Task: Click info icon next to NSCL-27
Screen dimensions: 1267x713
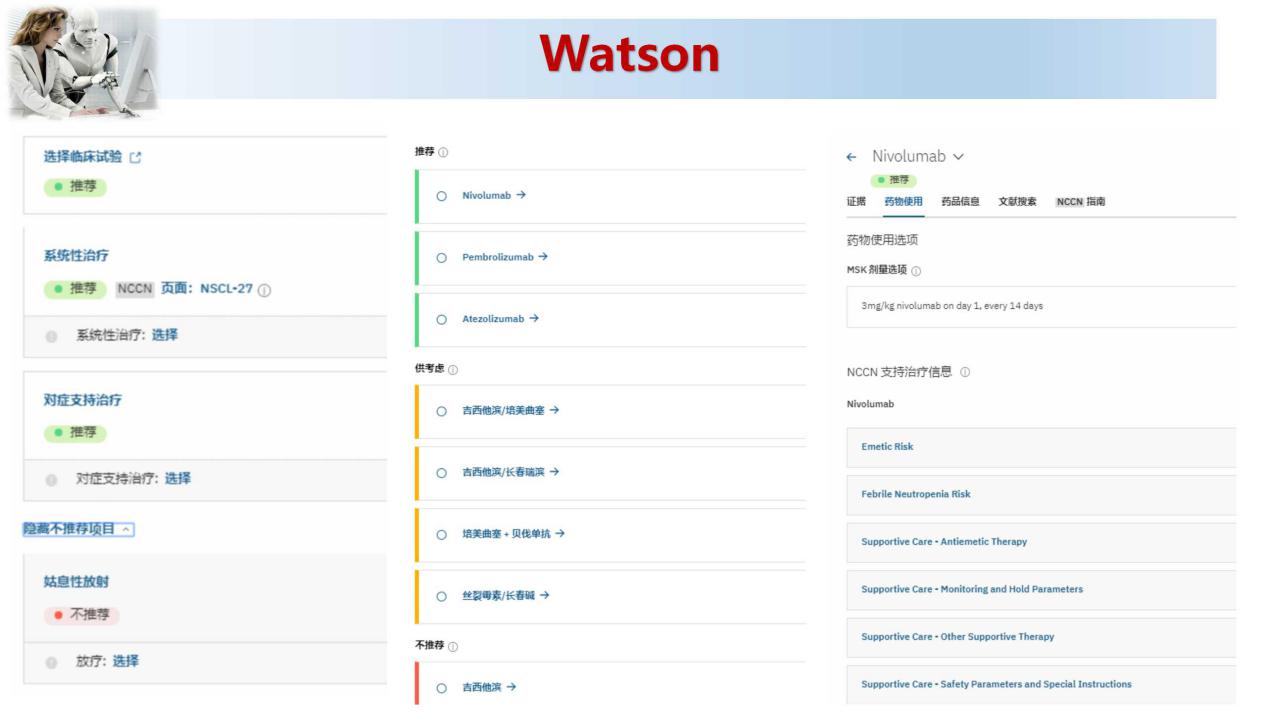Action: tap(265, 290)
